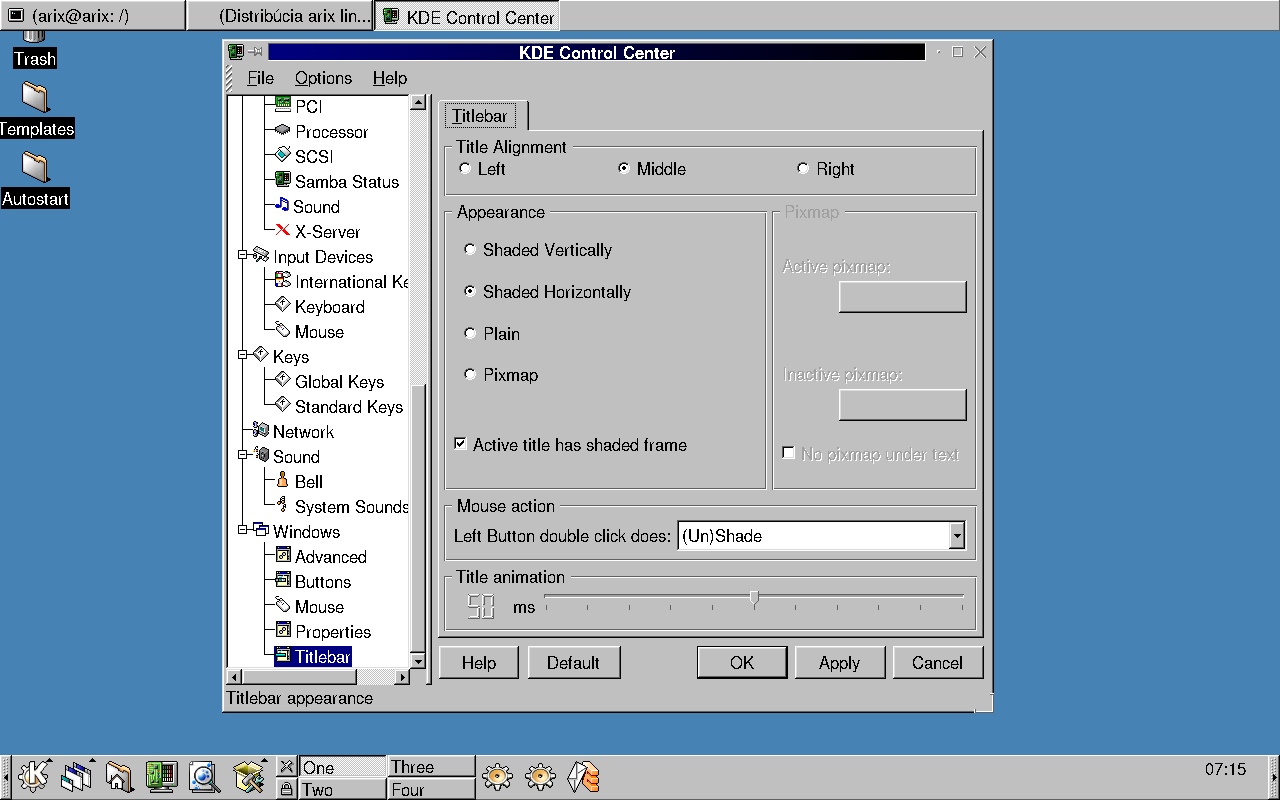
Task: Open the Options menu
Action: [x=323, y=78]
